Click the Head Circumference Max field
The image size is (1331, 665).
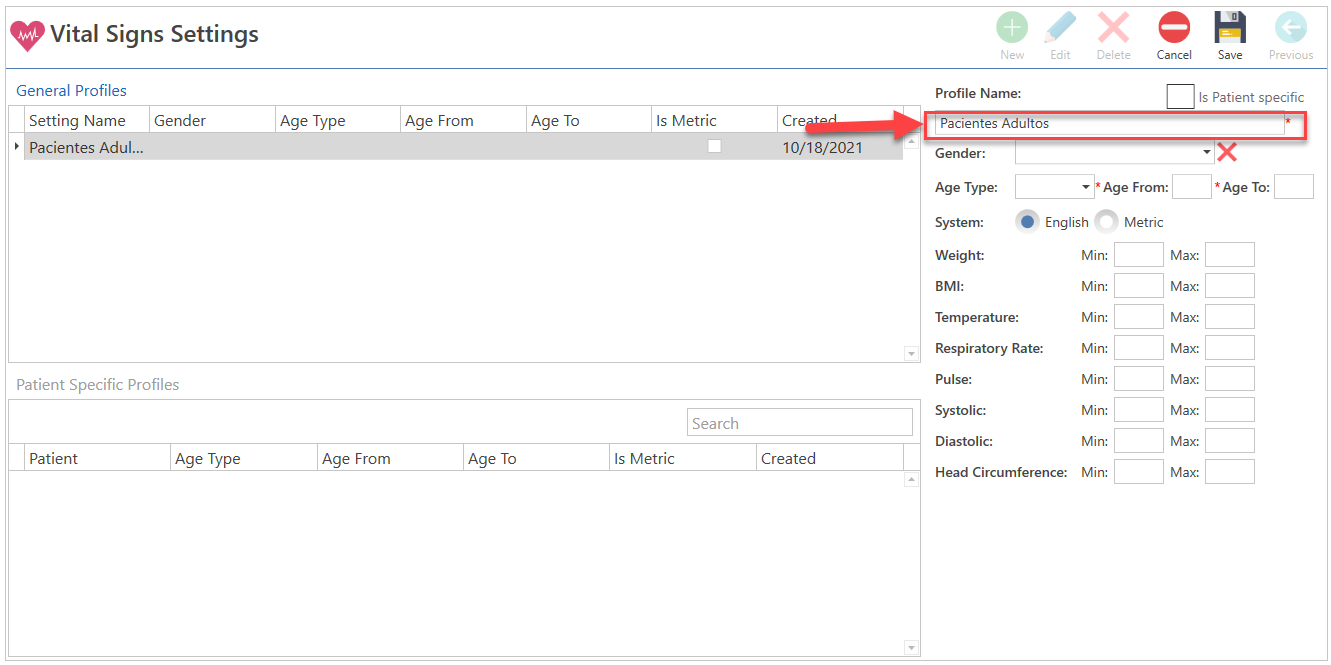[1229, 472]
